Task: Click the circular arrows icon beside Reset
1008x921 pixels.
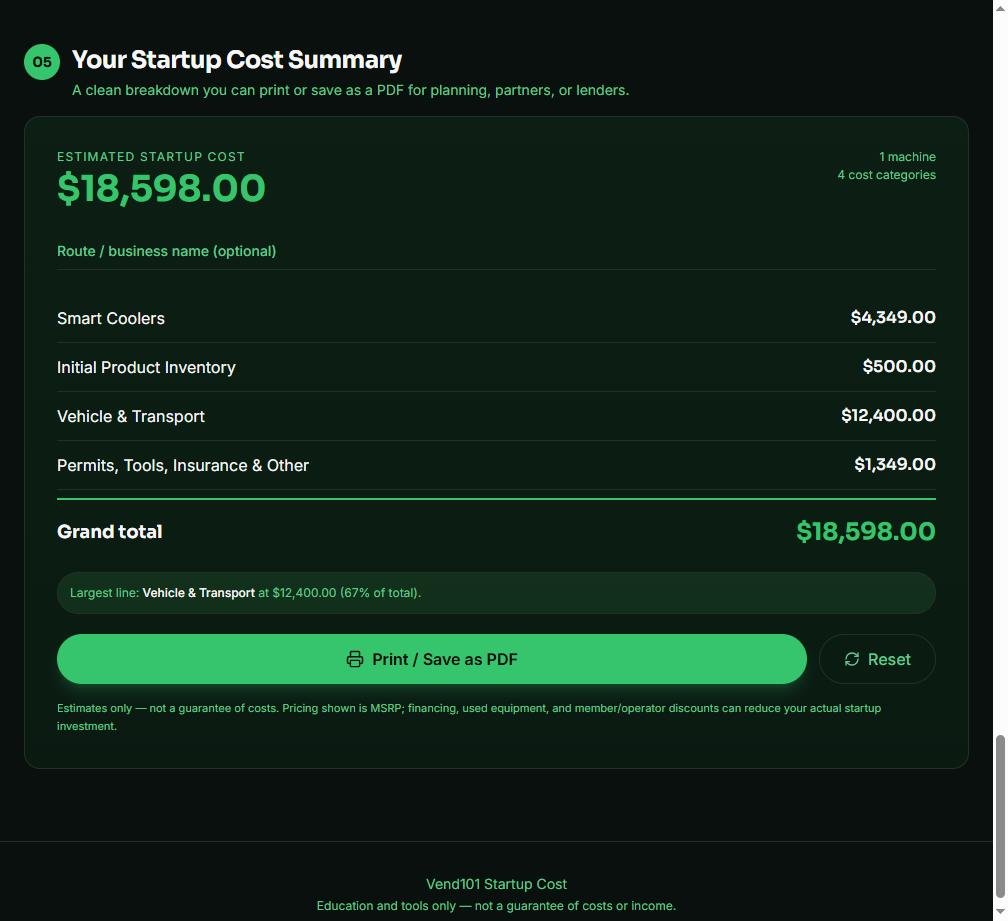Action: tap(852, 659)
